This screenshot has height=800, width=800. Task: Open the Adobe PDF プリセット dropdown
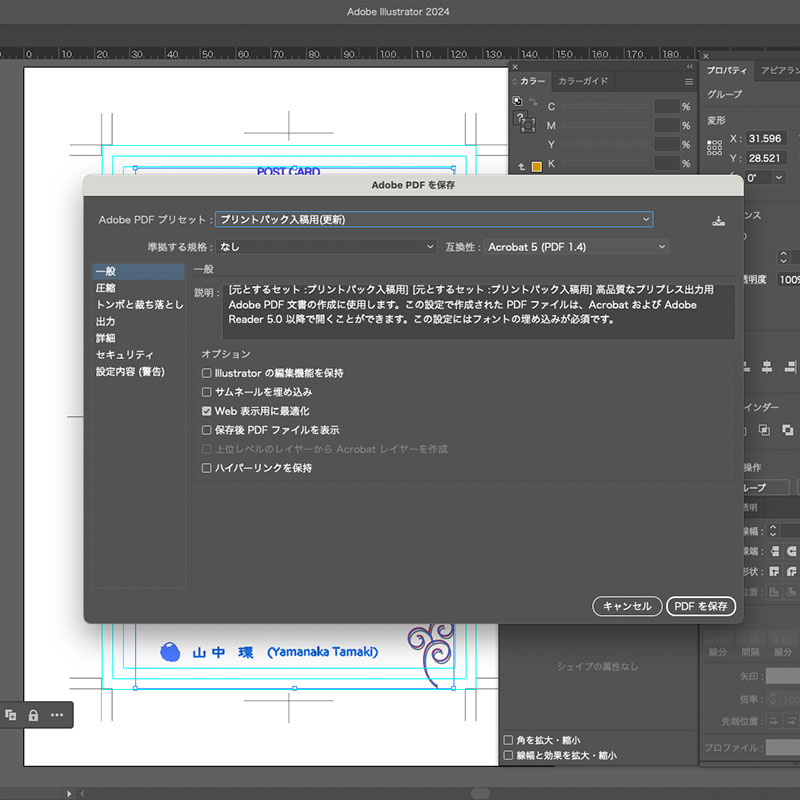click(434, 219)
